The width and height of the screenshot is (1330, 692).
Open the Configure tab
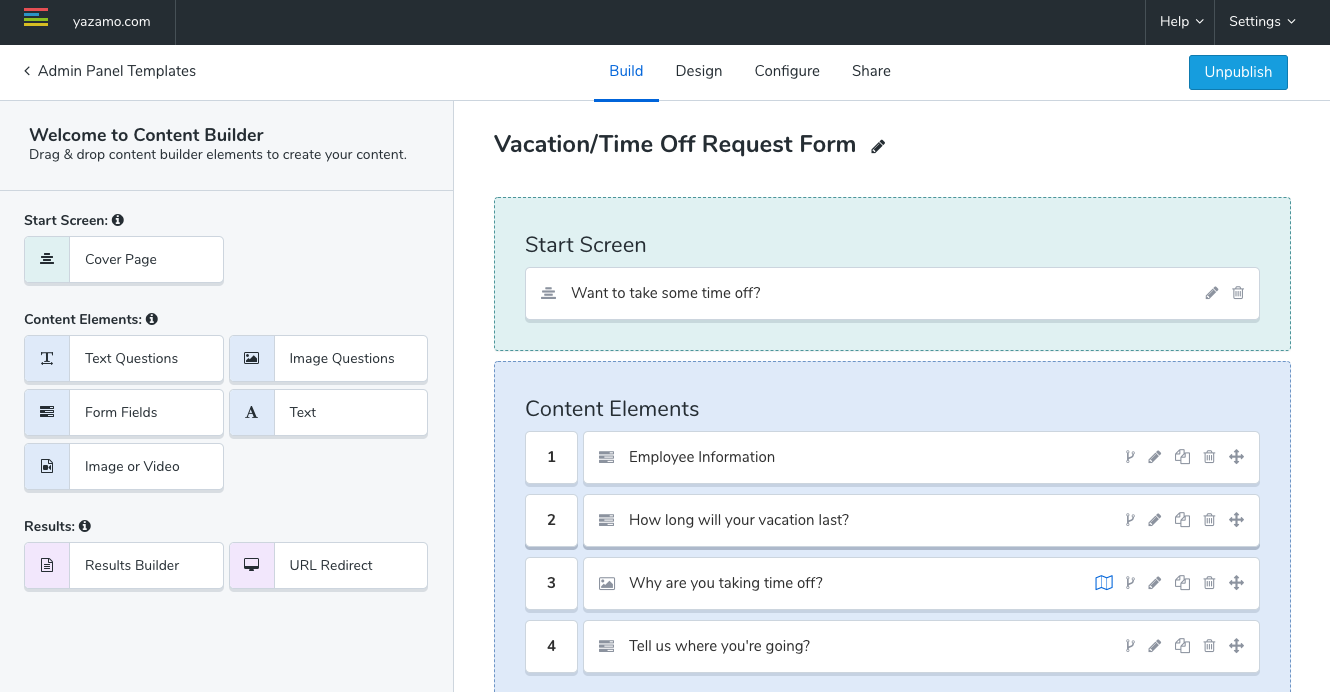(787, 71)
